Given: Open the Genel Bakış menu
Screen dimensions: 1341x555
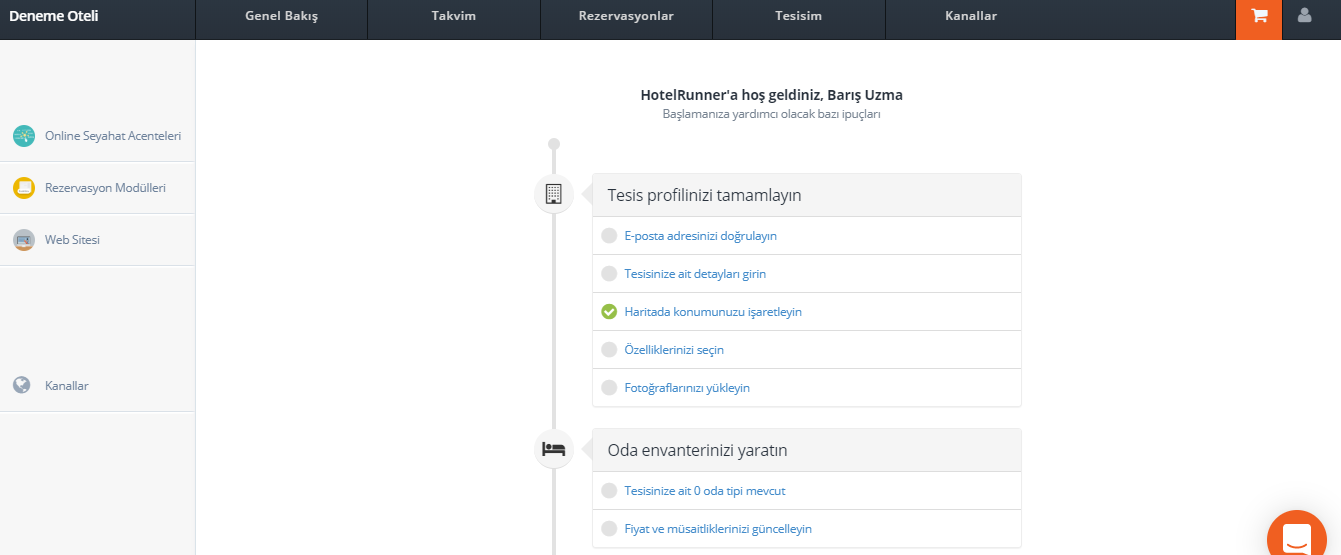Looking at the screenshot, I should [281, 16].
